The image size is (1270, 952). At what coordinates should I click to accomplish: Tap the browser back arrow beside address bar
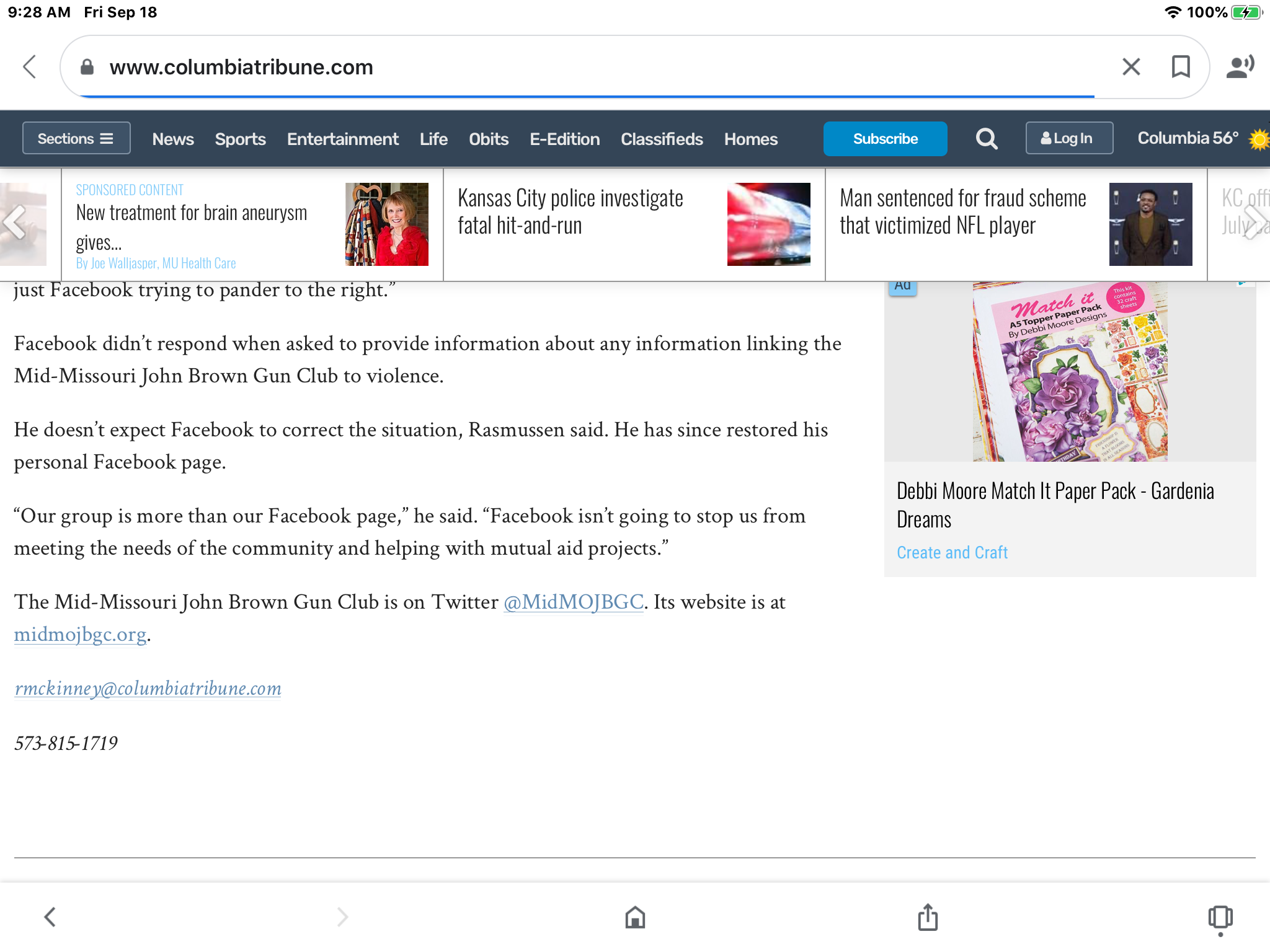(x=30, y=66)
